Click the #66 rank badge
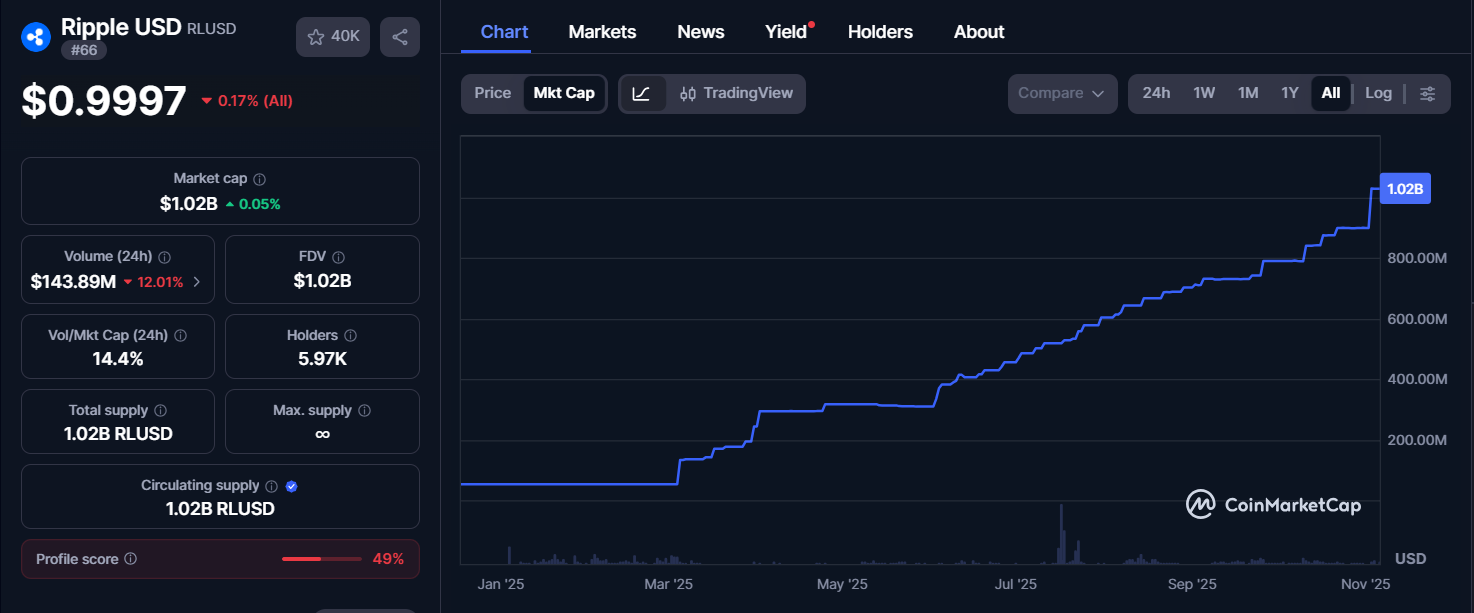 [84, 50]
